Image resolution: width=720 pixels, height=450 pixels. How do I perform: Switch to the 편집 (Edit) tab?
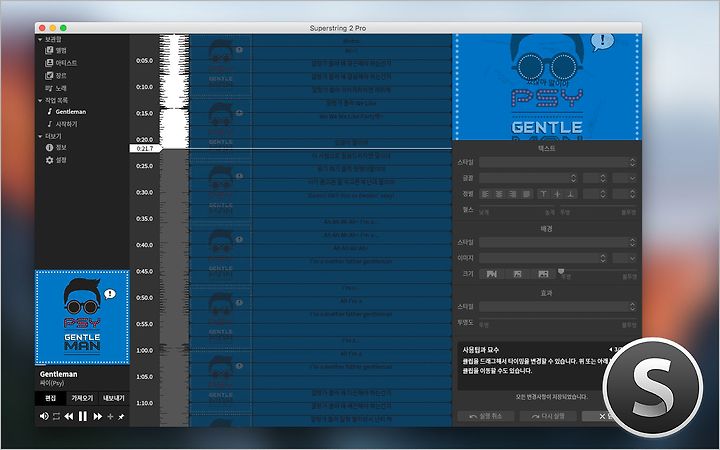click(x=51, y=398)
